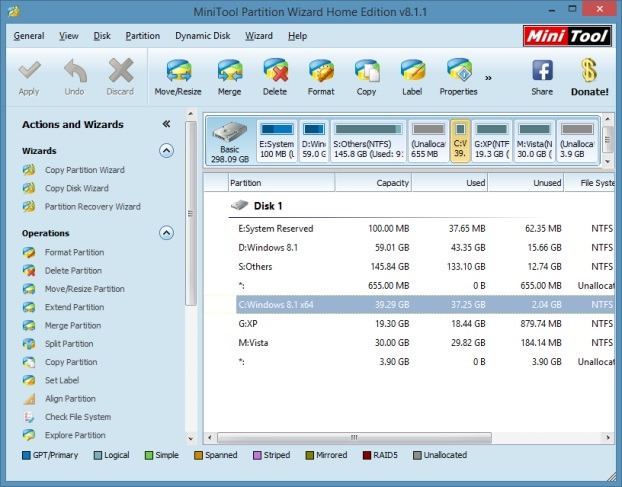Click the Donate dollar icon
The width and height of the screenshot is (622, 487).
[589, 70]
